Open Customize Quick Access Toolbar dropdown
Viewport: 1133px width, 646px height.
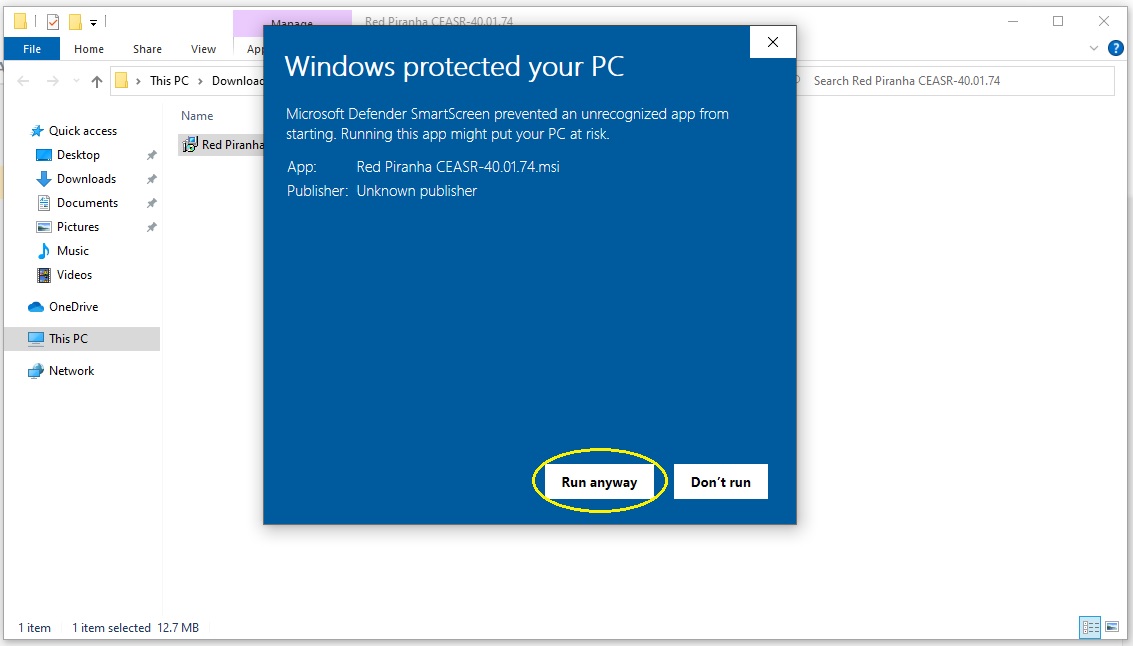click(x=93, y=23)
